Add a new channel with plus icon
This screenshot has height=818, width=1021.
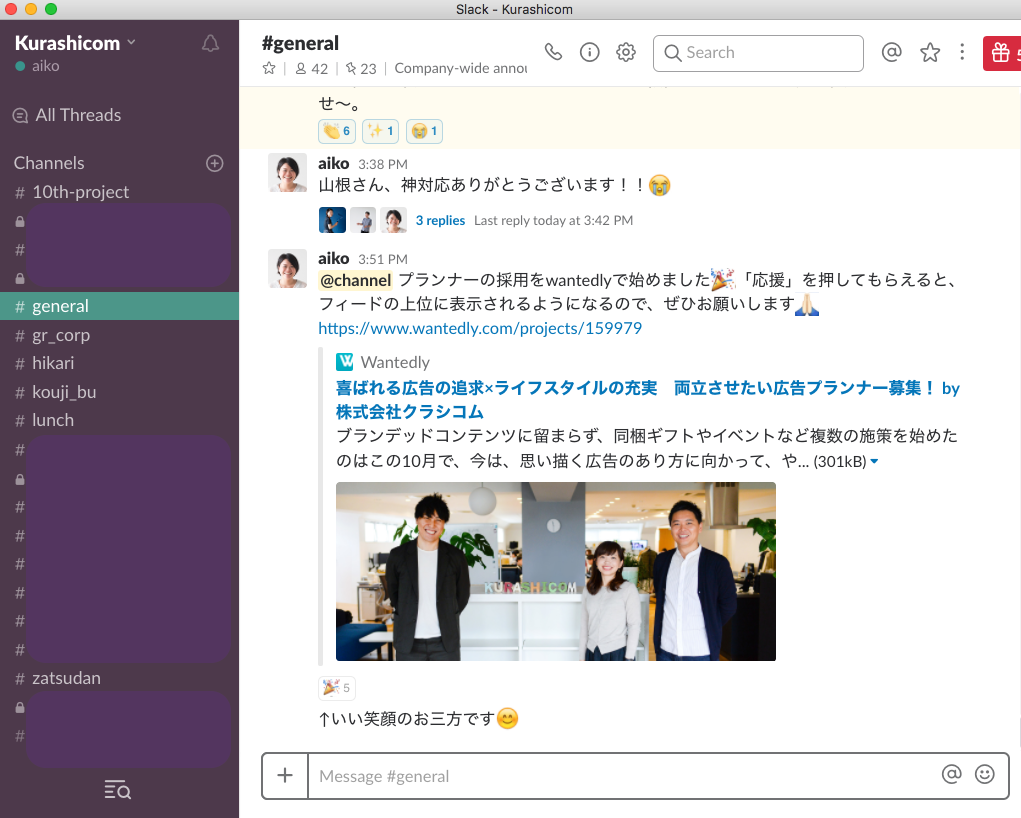(x=215, y=163)
